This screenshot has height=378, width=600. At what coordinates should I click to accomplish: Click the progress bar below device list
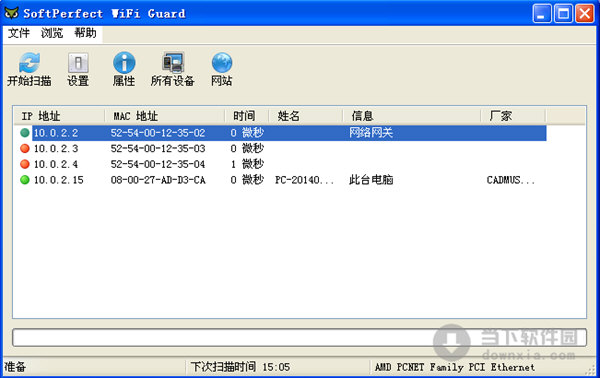[299, 337]
